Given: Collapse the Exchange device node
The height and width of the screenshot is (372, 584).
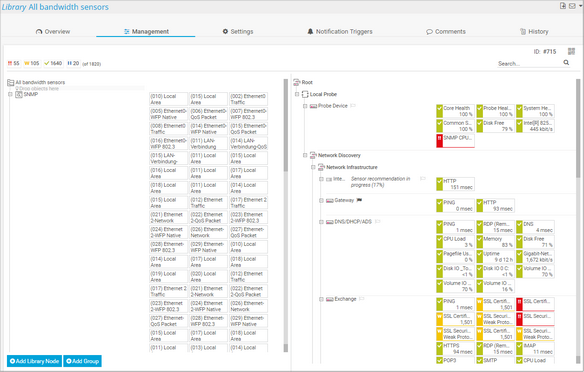Looking at the screenshot, I should click(x=321, y=299).
